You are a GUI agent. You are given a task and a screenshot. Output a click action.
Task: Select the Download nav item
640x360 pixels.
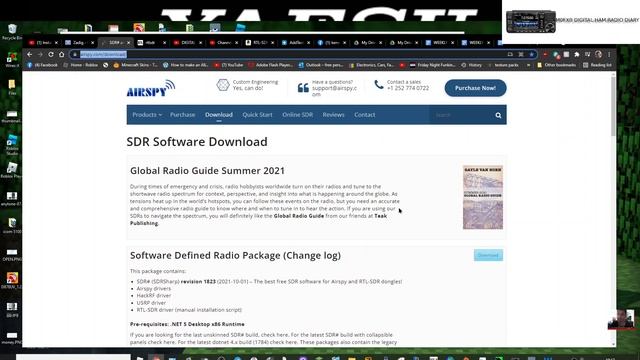219,115
